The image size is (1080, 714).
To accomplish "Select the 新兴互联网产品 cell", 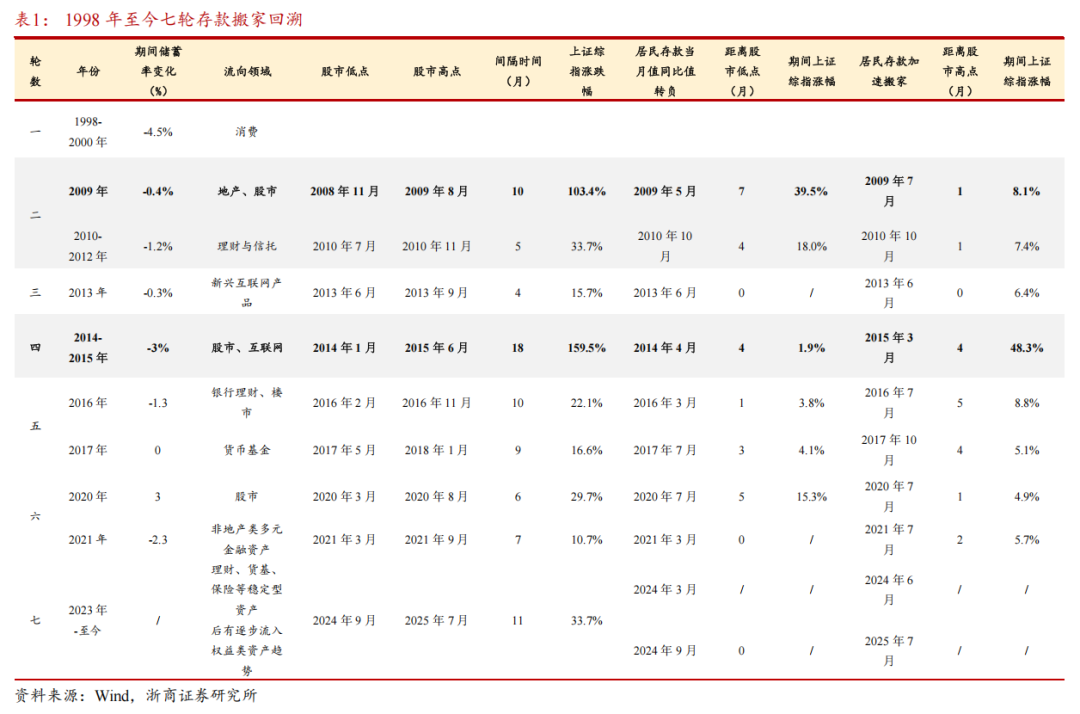I will click(246, 291).
